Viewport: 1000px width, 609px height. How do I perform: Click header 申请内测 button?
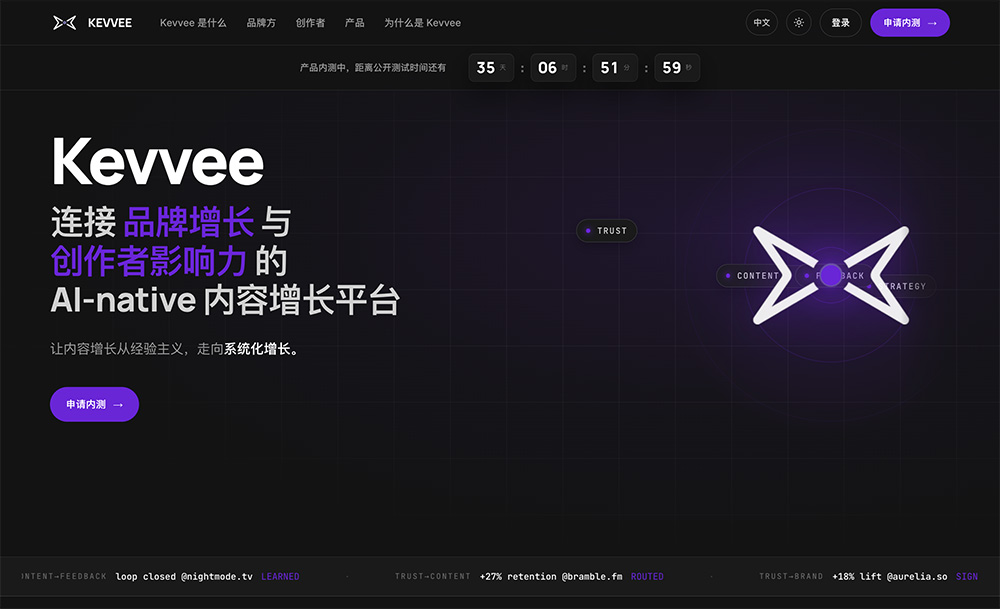[909, 23]
